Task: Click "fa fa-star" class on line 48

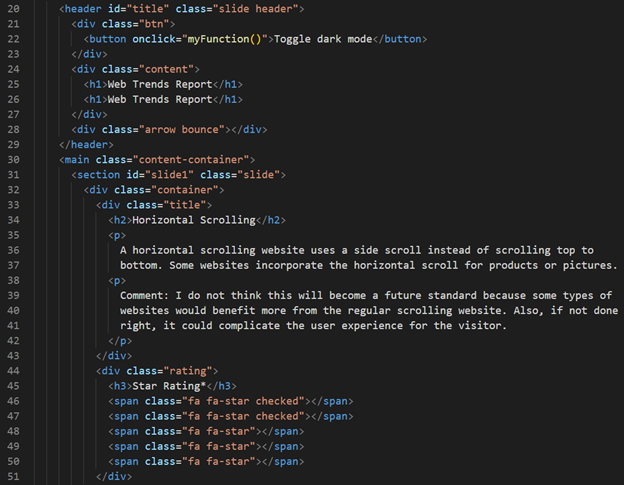Action: point(218,431)
